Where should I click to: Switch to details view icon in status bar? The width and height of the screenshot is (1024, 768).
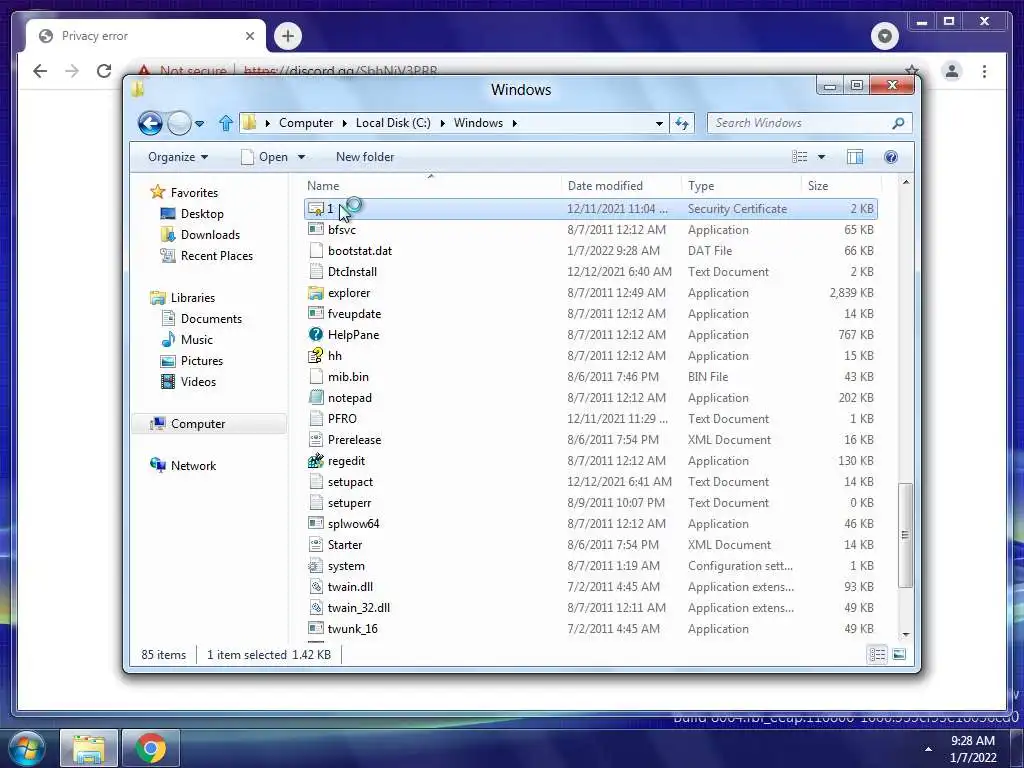pyautogui.click(x=878, y=654)
